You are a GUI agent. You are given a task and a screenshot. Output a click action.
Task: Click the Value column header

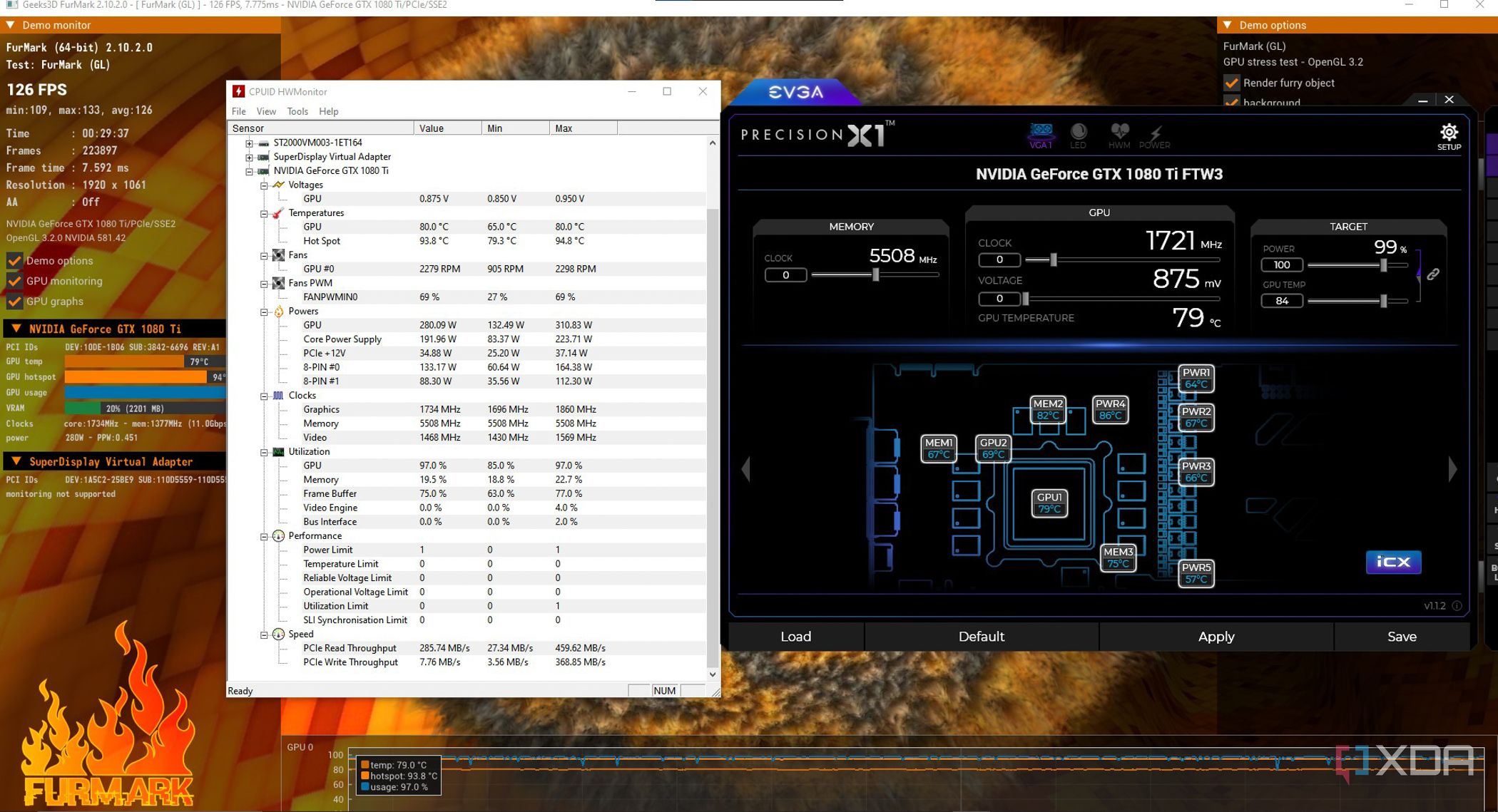[447, 128]
